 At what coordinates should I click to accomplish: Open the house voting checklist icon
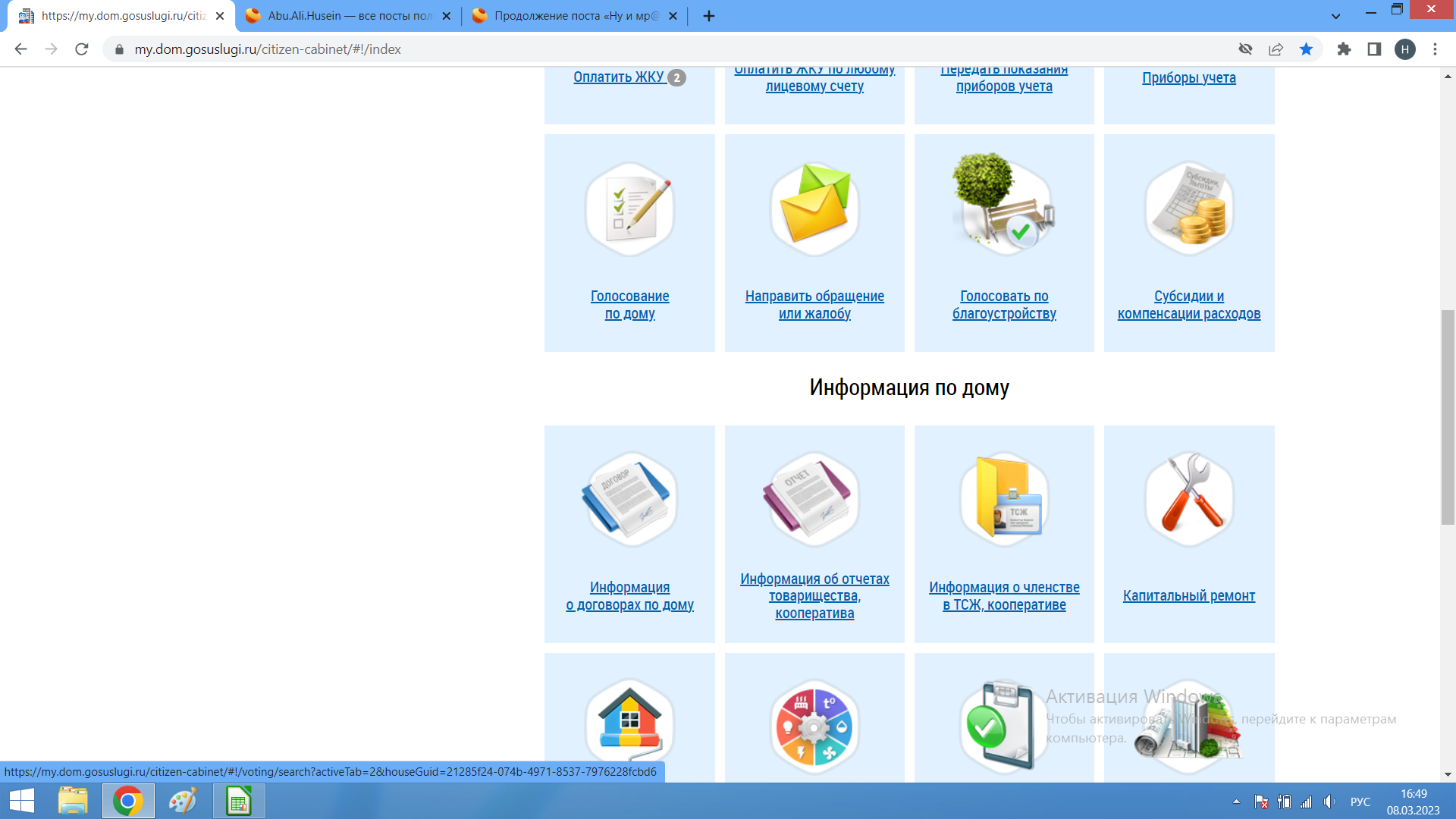coord(629,209)
